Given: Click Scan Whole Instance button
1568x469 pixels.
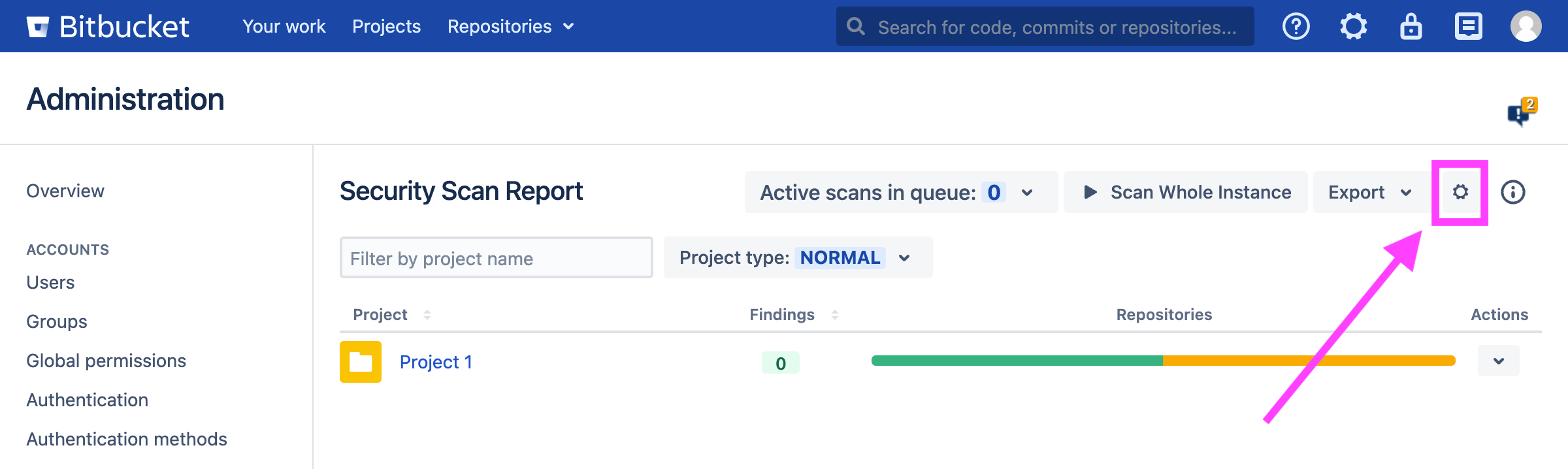Looking at the screenshot, I should tap(1186, 192).
